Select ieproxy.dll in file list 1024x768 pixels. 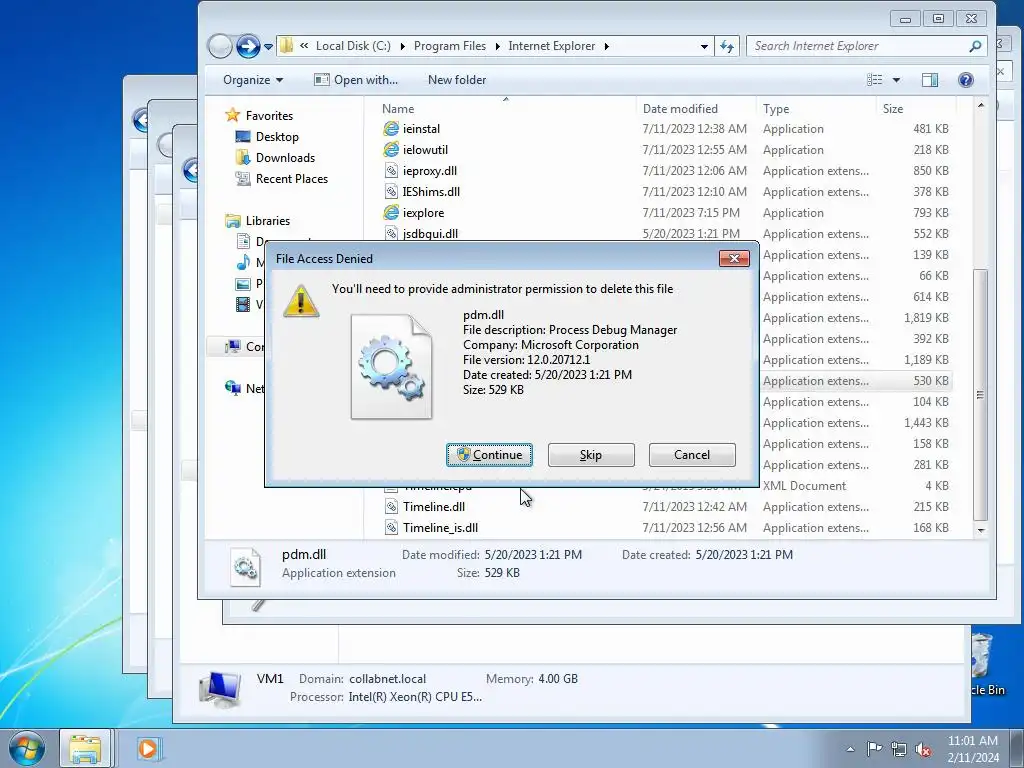(x=430, y=170)
